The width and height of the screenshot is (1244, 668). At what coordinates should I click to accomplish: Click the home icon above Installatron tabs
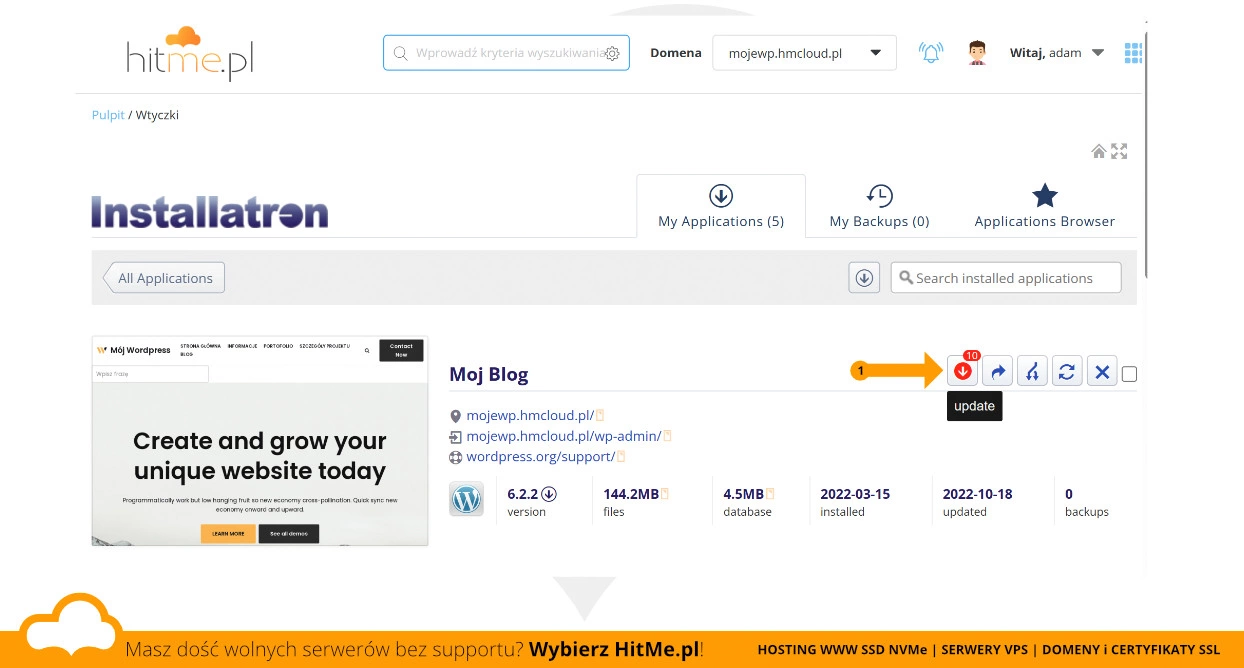tap(1099, 152)
